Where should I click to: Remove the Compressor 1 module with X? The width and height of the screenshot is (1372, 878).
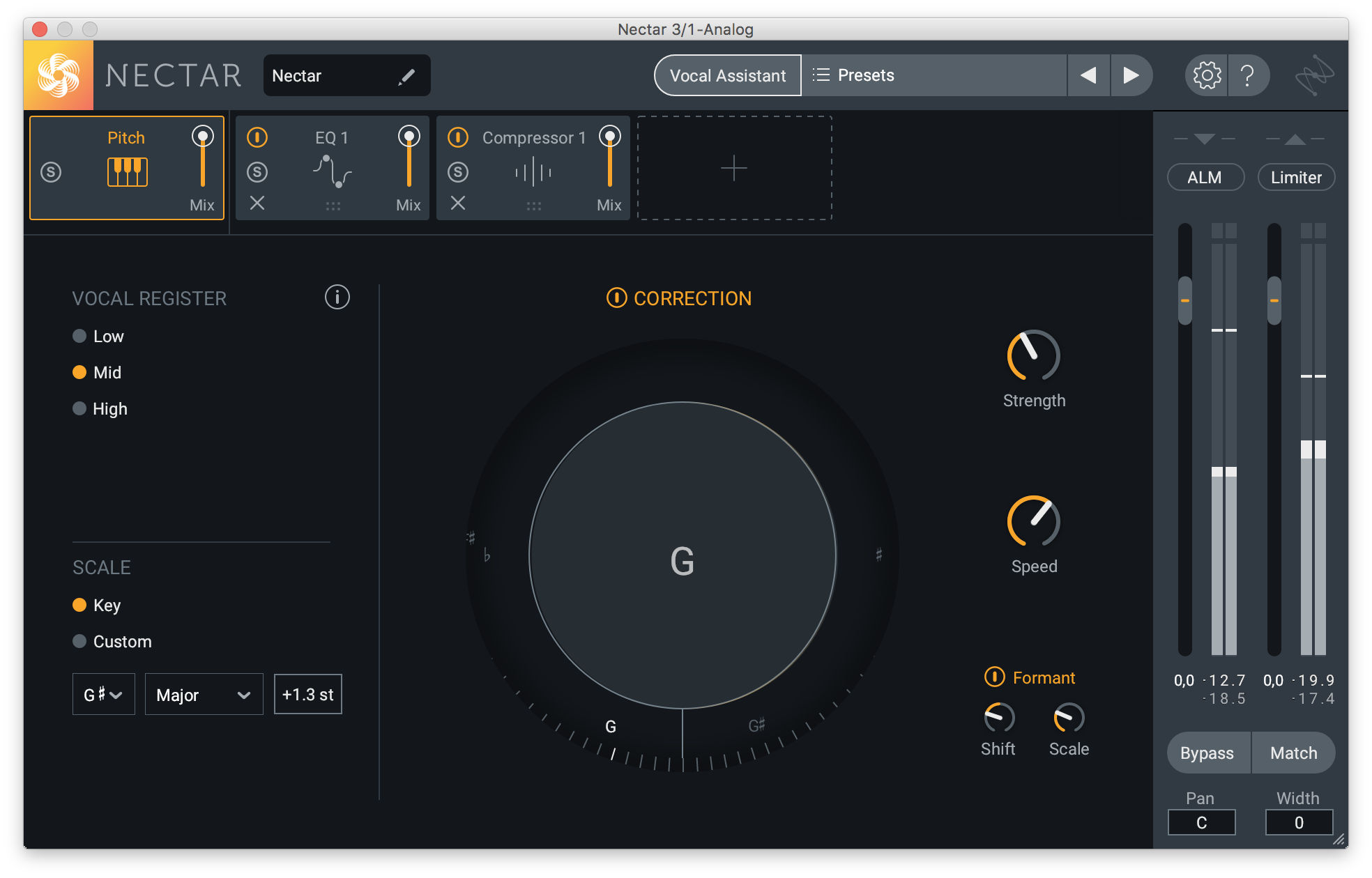pos(458,203)
